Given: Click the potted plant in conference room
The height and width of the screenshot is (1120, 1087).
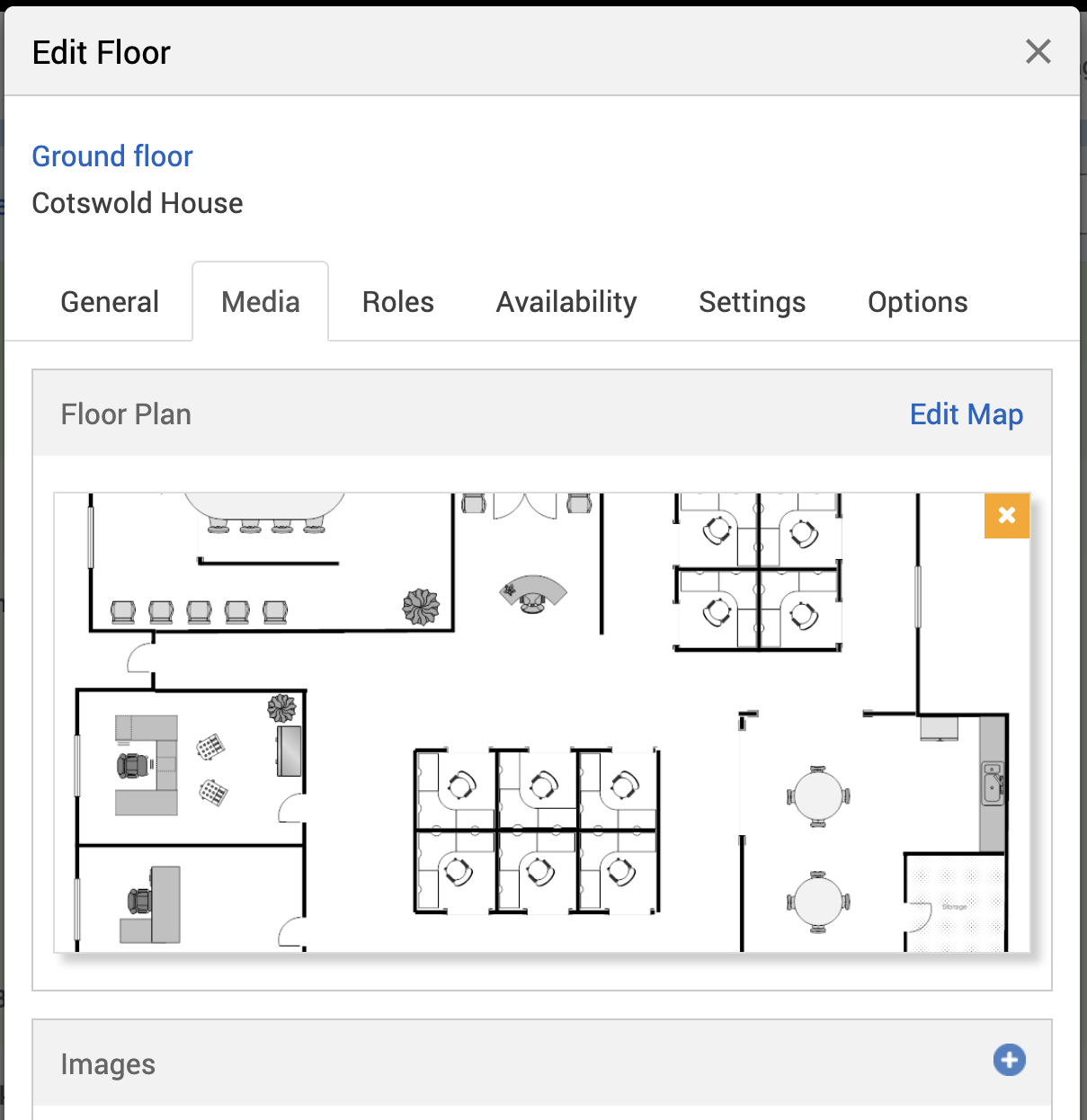Looking at the screenshot, I should click(421, 607).
